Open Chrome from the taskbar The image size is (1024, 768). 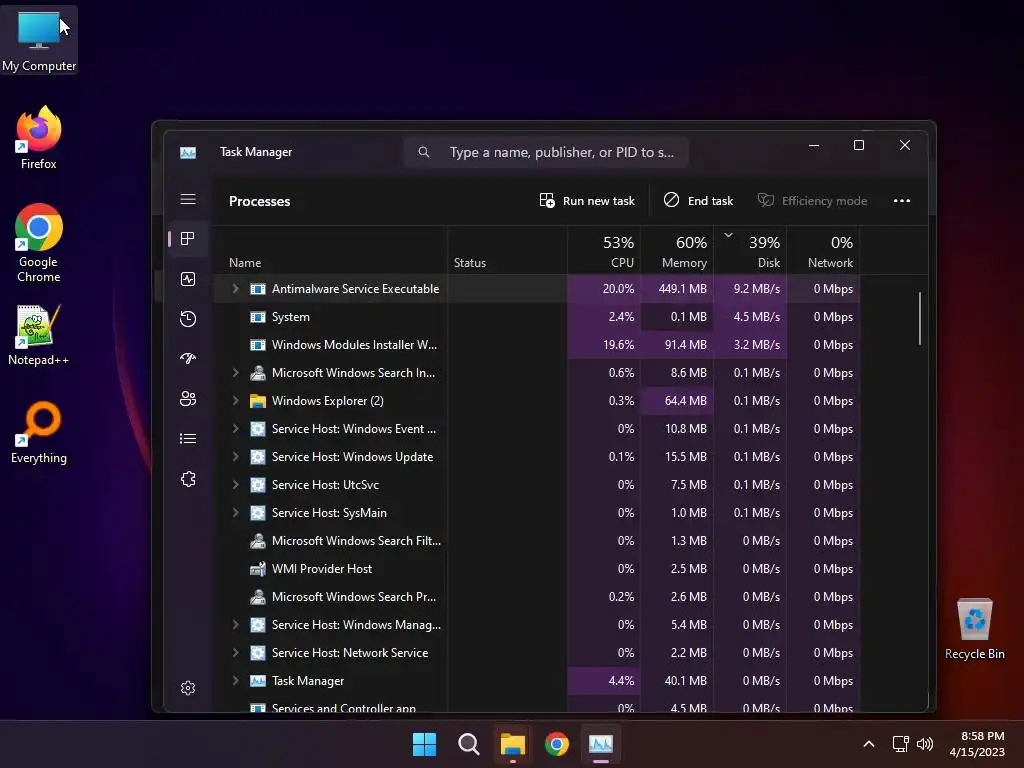click(556, 744)
